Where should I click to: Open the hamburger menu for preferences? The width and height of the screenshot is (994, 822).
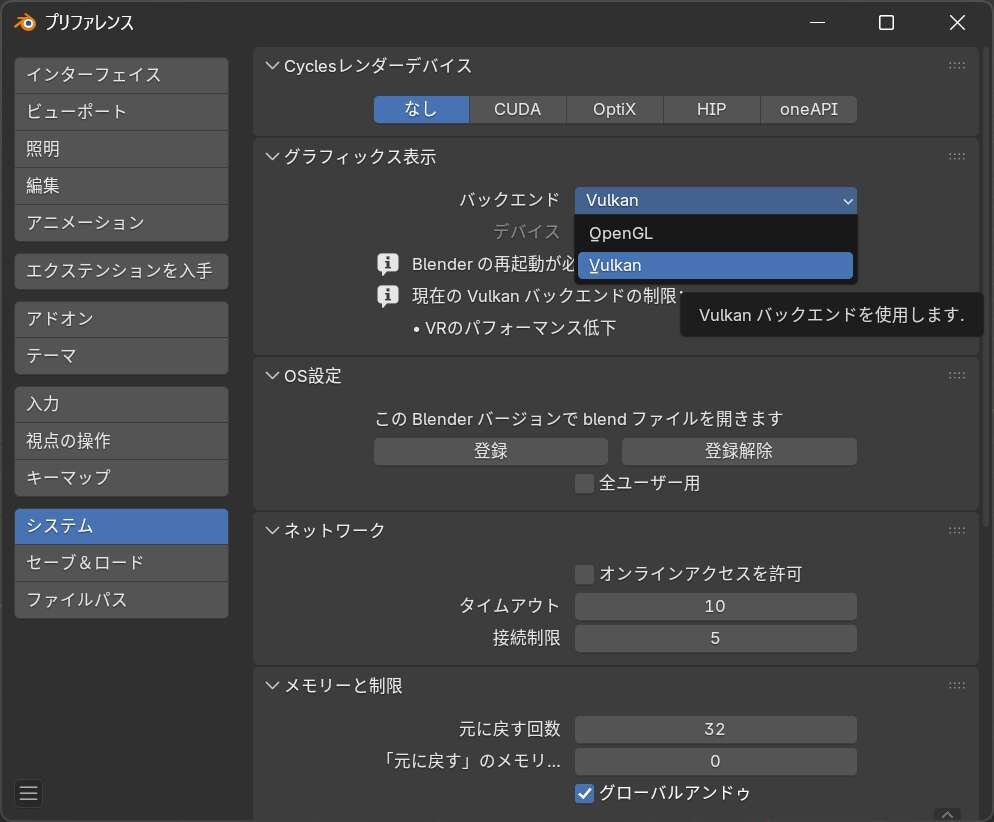click(x=29, y=793)
